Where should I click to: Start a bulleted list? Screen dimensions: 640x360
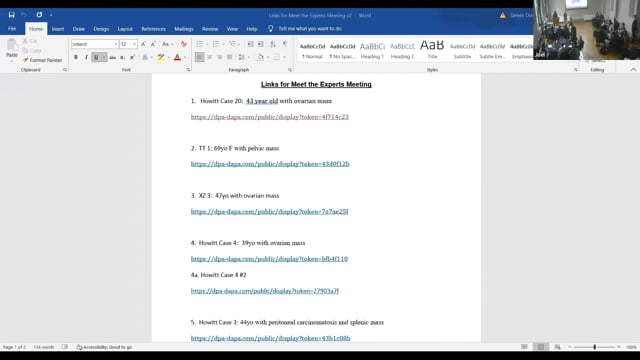click(x=199, y=44)
